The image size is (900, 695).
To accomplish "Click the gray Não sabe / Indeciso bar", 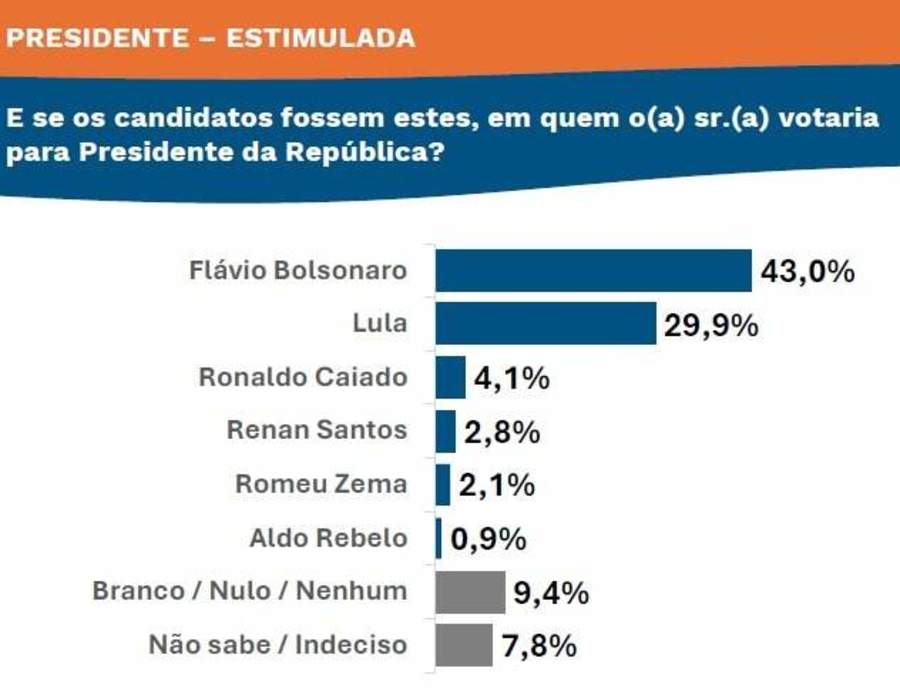I will [x=464, y=645].
